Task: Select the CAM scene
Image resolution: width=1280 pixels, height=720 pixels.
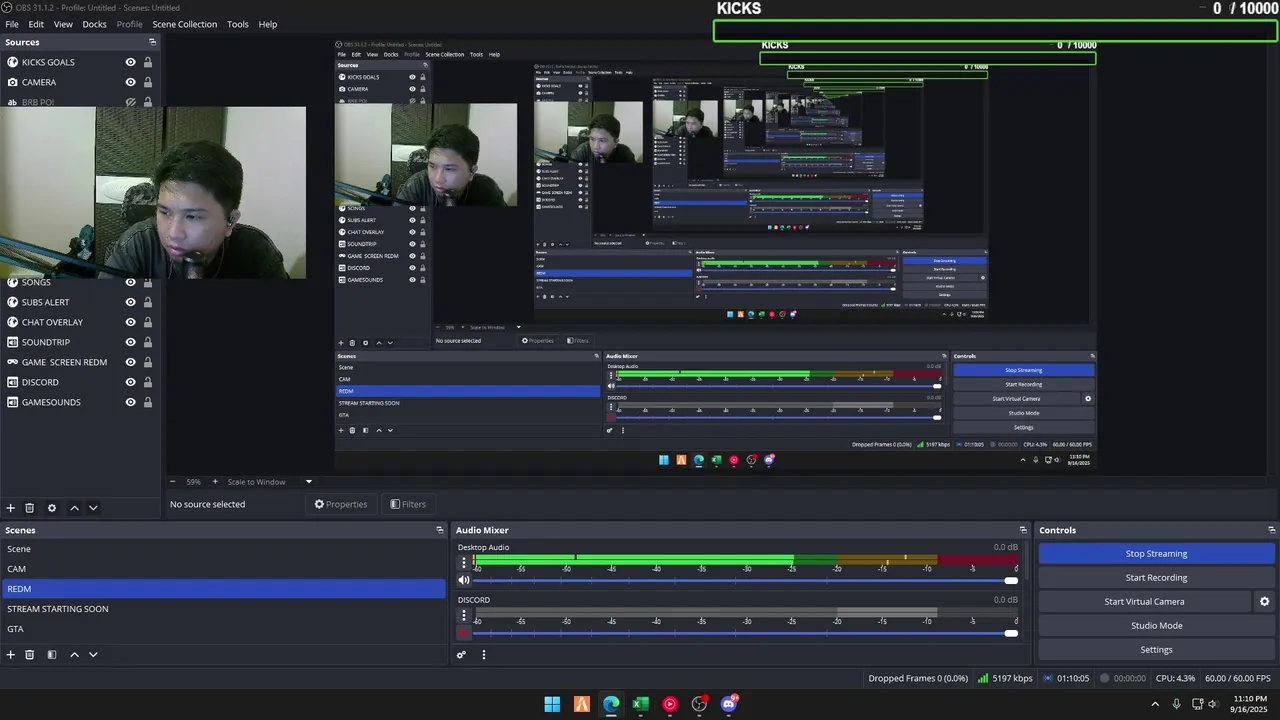Action: click(223, 569)
